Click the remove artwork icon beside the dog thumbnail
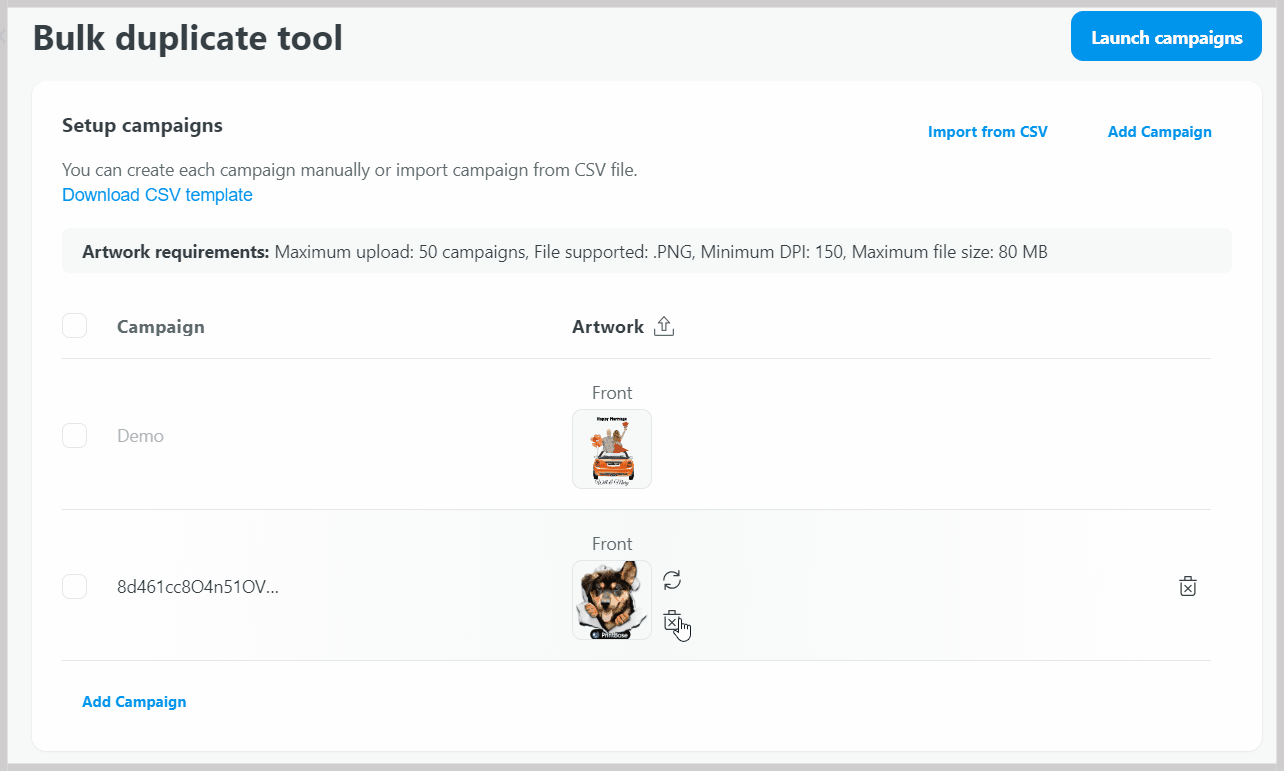The image size is (1284, 771). tap(672, 620)
